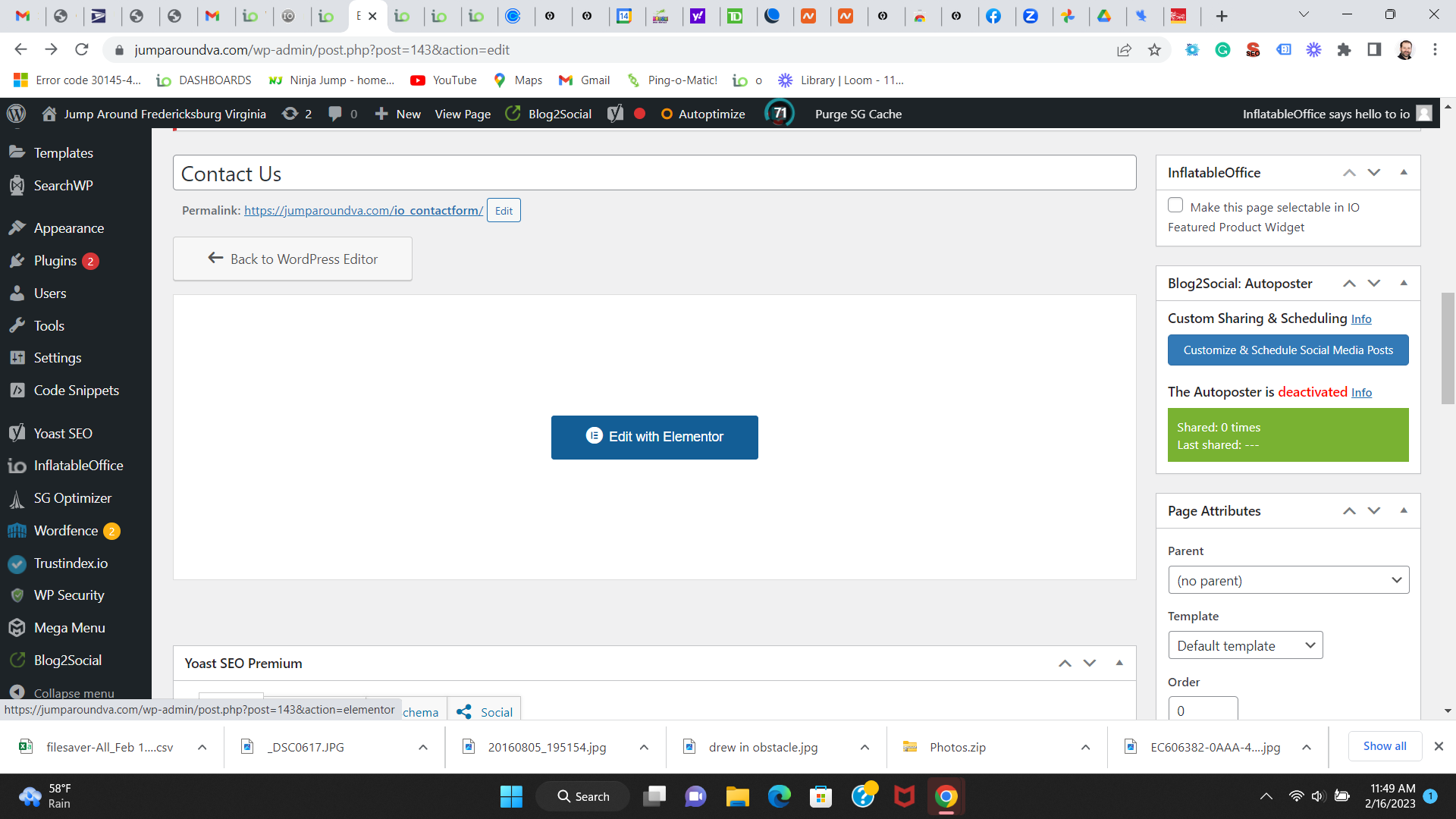Open Wordfence in the sidebar
Screen dimensions: 1456x819
click(66, 531)
